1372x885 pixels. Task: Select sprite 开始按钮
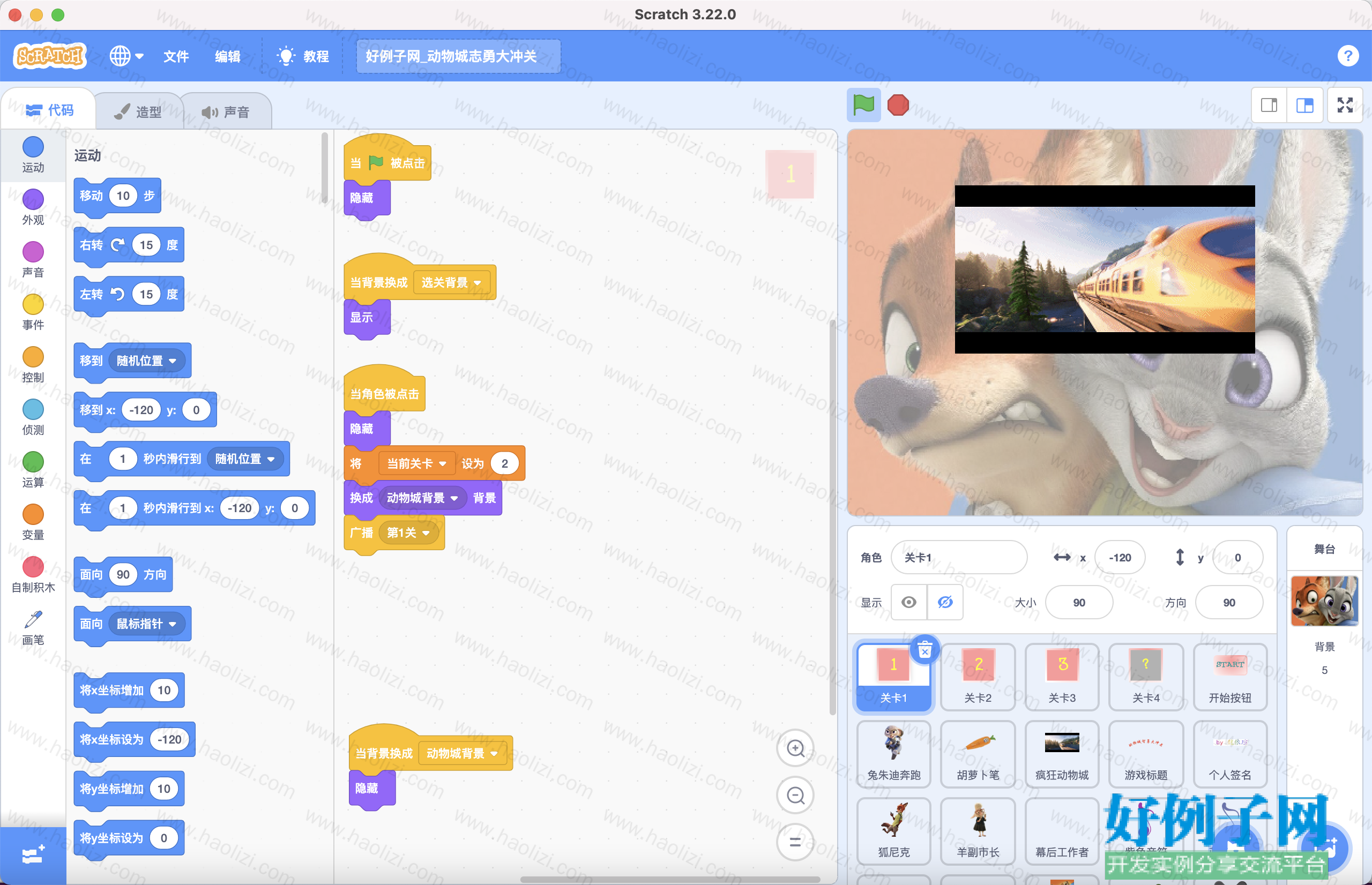click(1230, 677)
